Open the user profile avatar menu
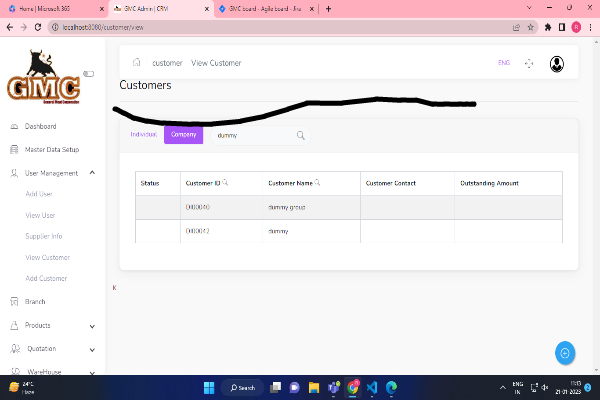The height and width of the screenshot is (400, 600). 557,63
